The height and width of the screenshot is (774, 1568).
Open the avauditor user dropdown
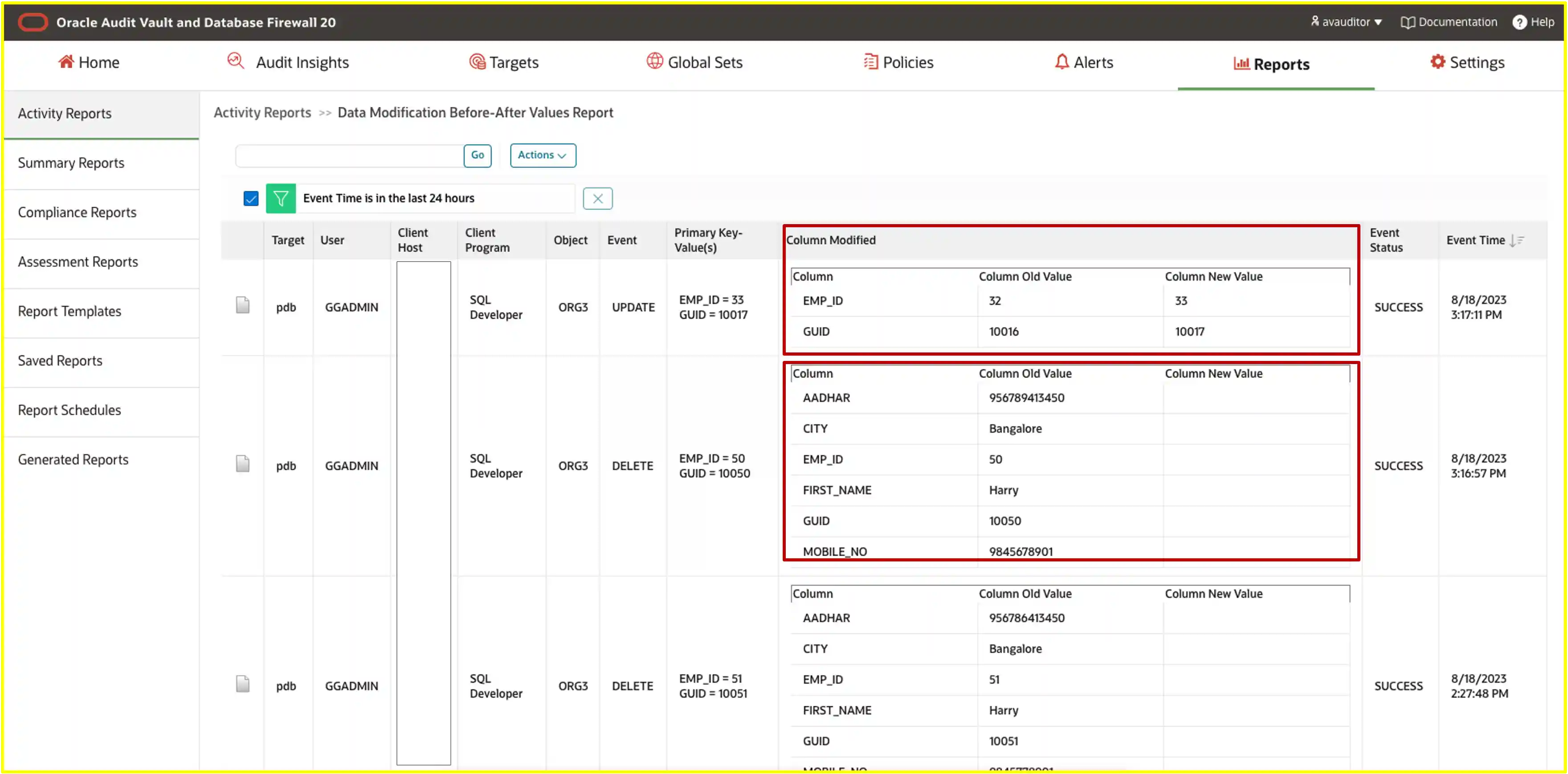pyautogui.click(x=1347, y=22)
